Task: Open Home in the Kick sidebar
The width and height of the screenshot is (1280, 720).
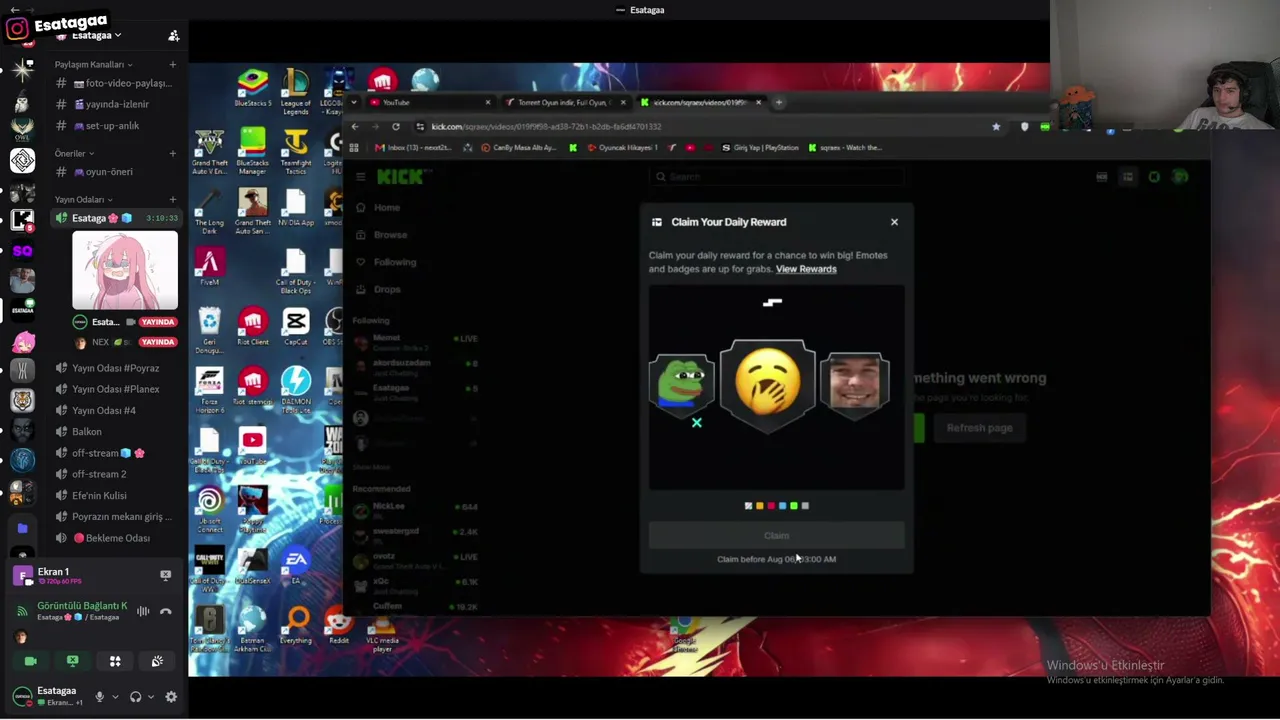Action: pos(387,208)
